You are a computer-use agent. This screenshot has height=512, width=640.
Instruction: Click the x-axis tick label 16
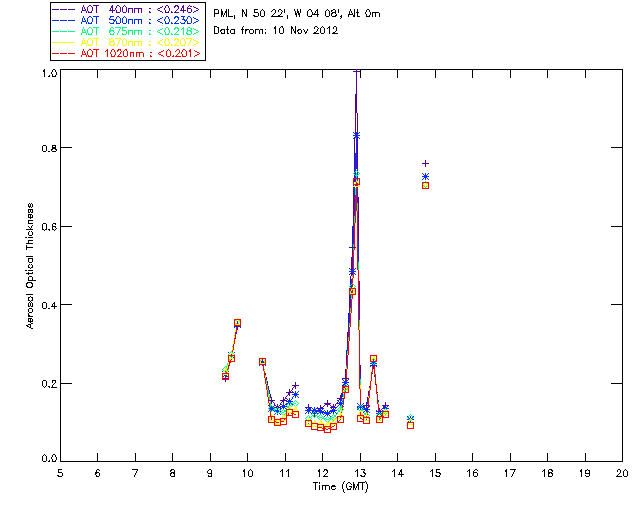(473, 474)
